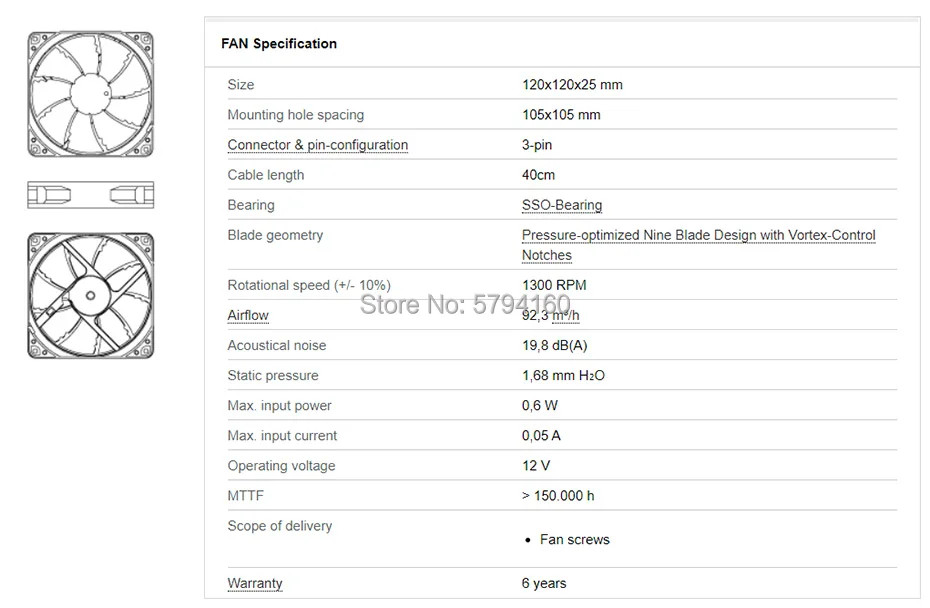Click the rear-view fan diagram thumbnail
Viewport: 930px width, 608px height.
point(90,296)
